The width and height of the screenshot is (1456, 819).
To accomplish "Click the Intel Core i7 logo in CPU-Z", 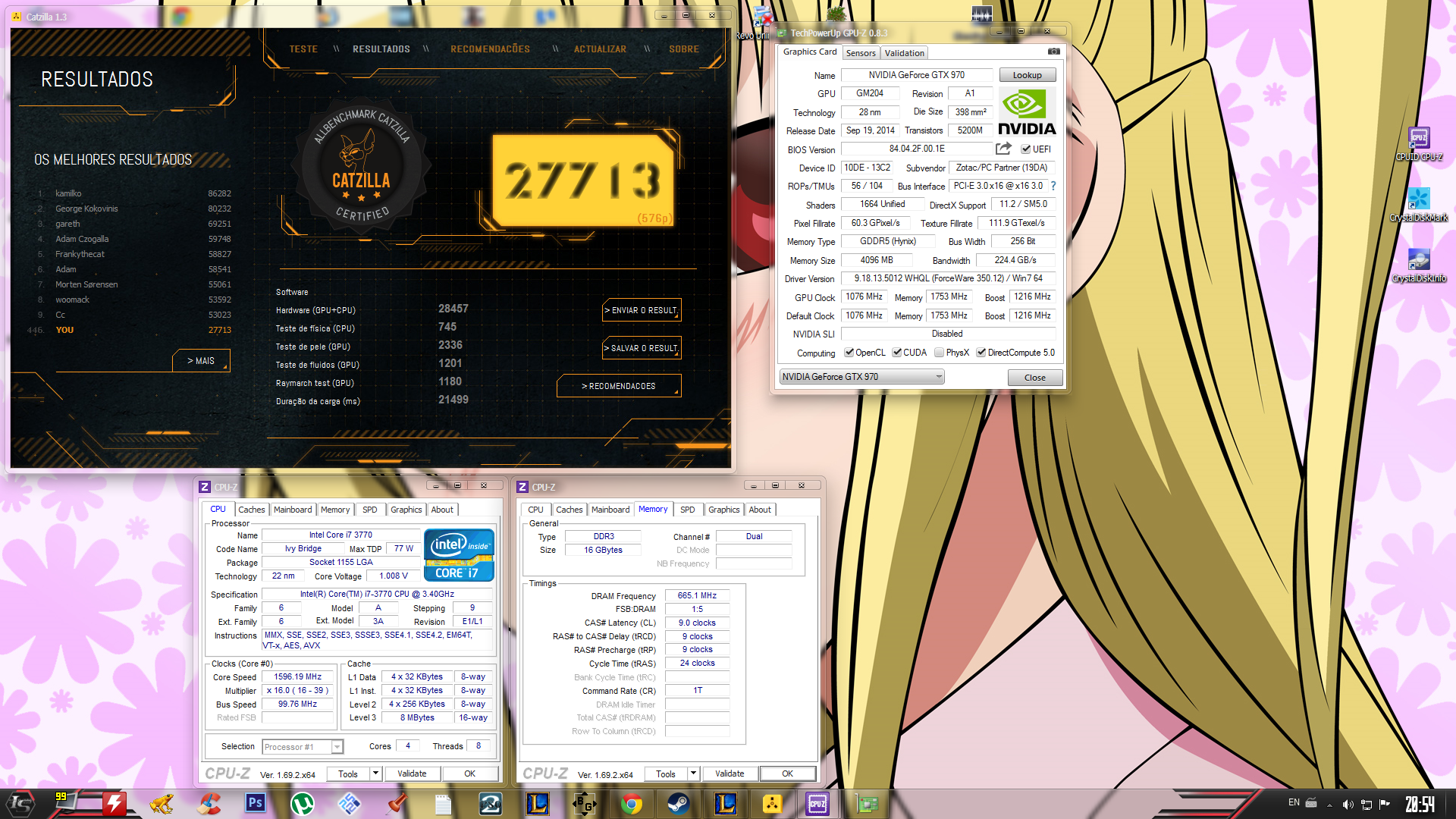I will coord(459,555).
